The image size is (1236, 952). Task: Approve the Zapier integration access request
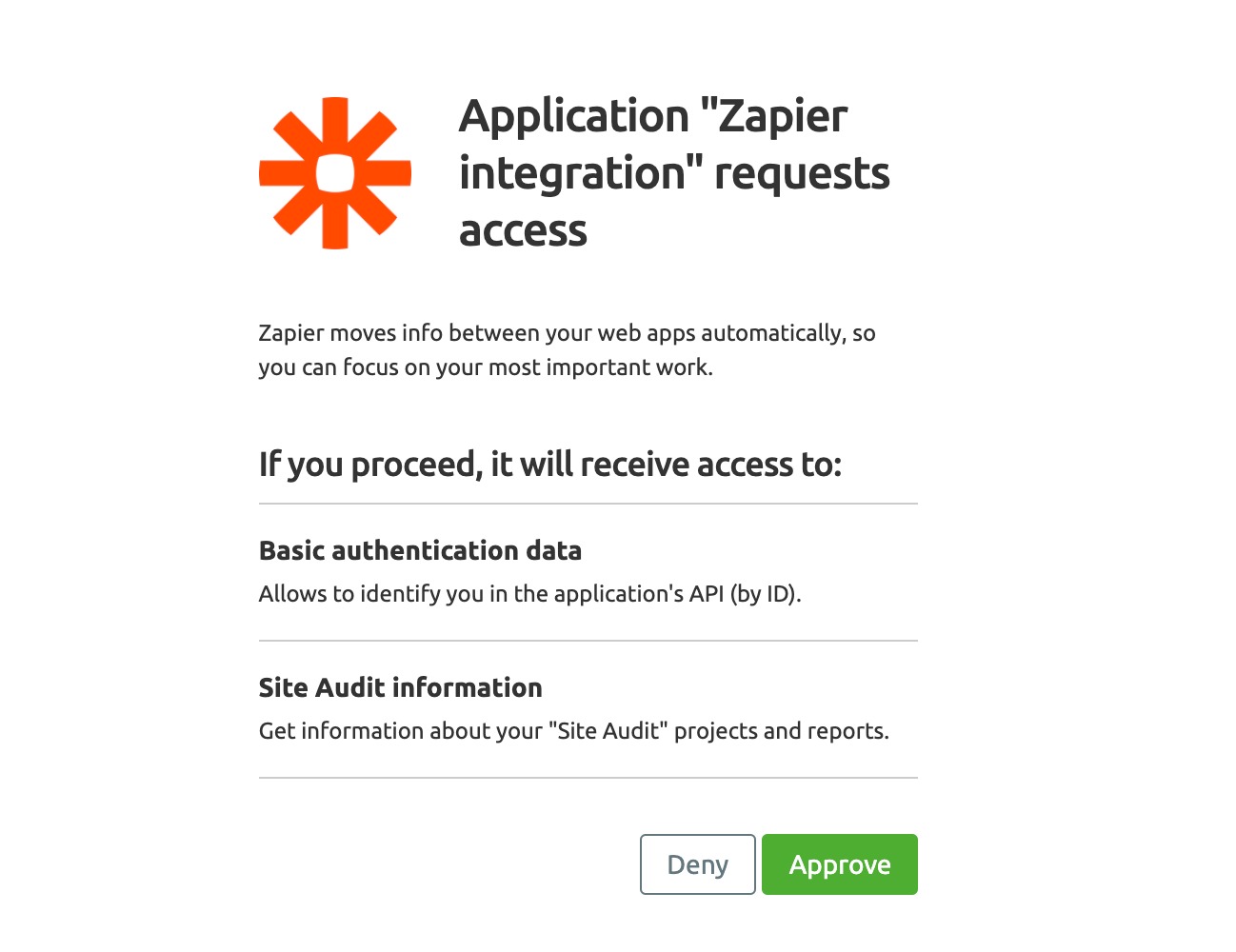pyautogui.click(x=839, y=864)
